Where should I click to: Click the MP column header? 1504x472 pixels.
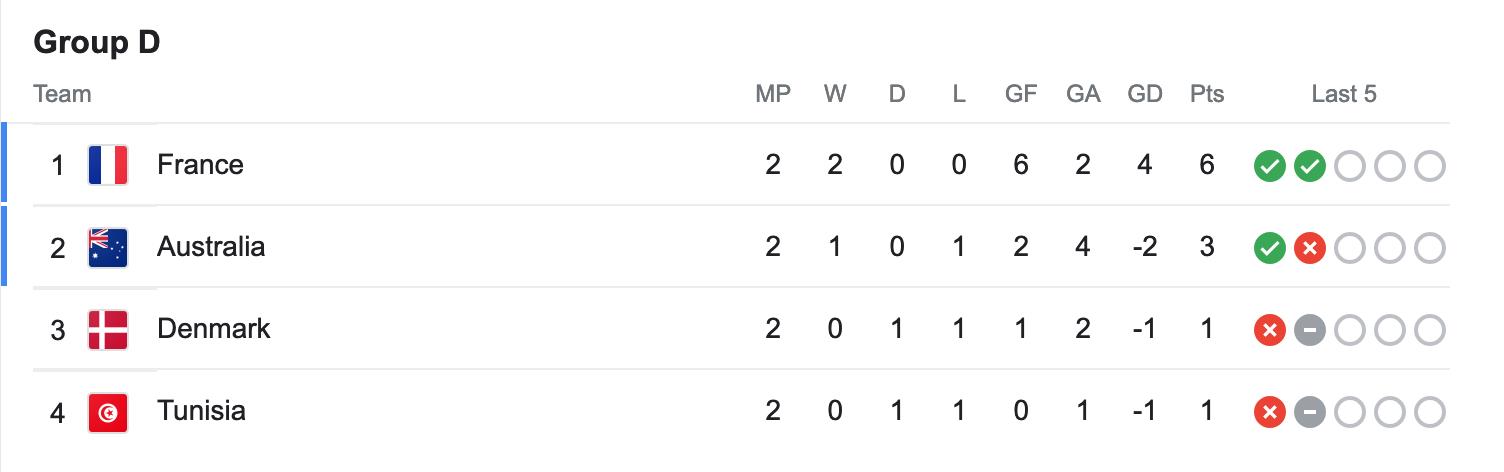click(773, 94)
